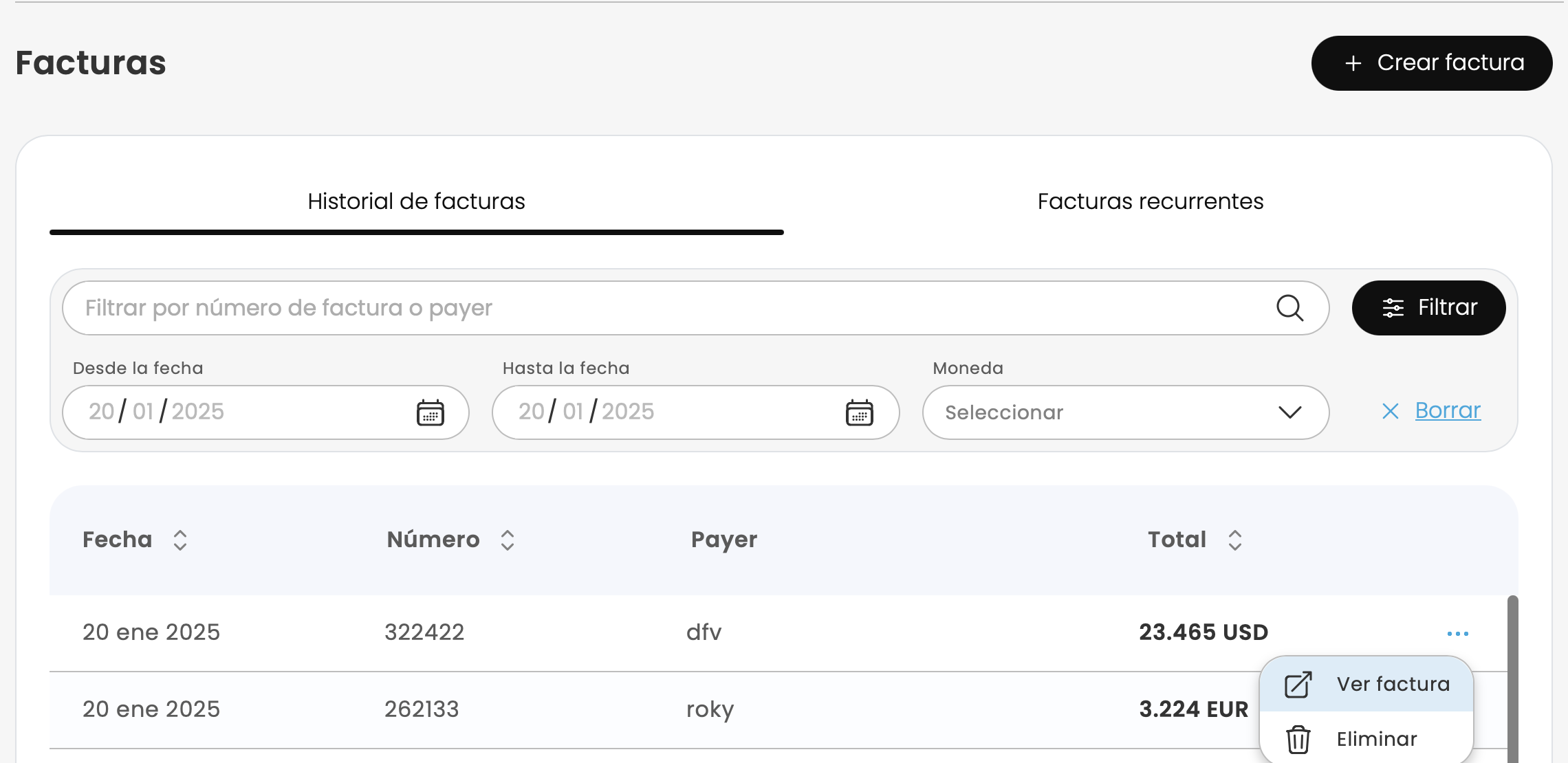Choose Ver factura from the context menu
Image resolution: width=1568 pixels, height=763 pixels.
[1393, 685]
